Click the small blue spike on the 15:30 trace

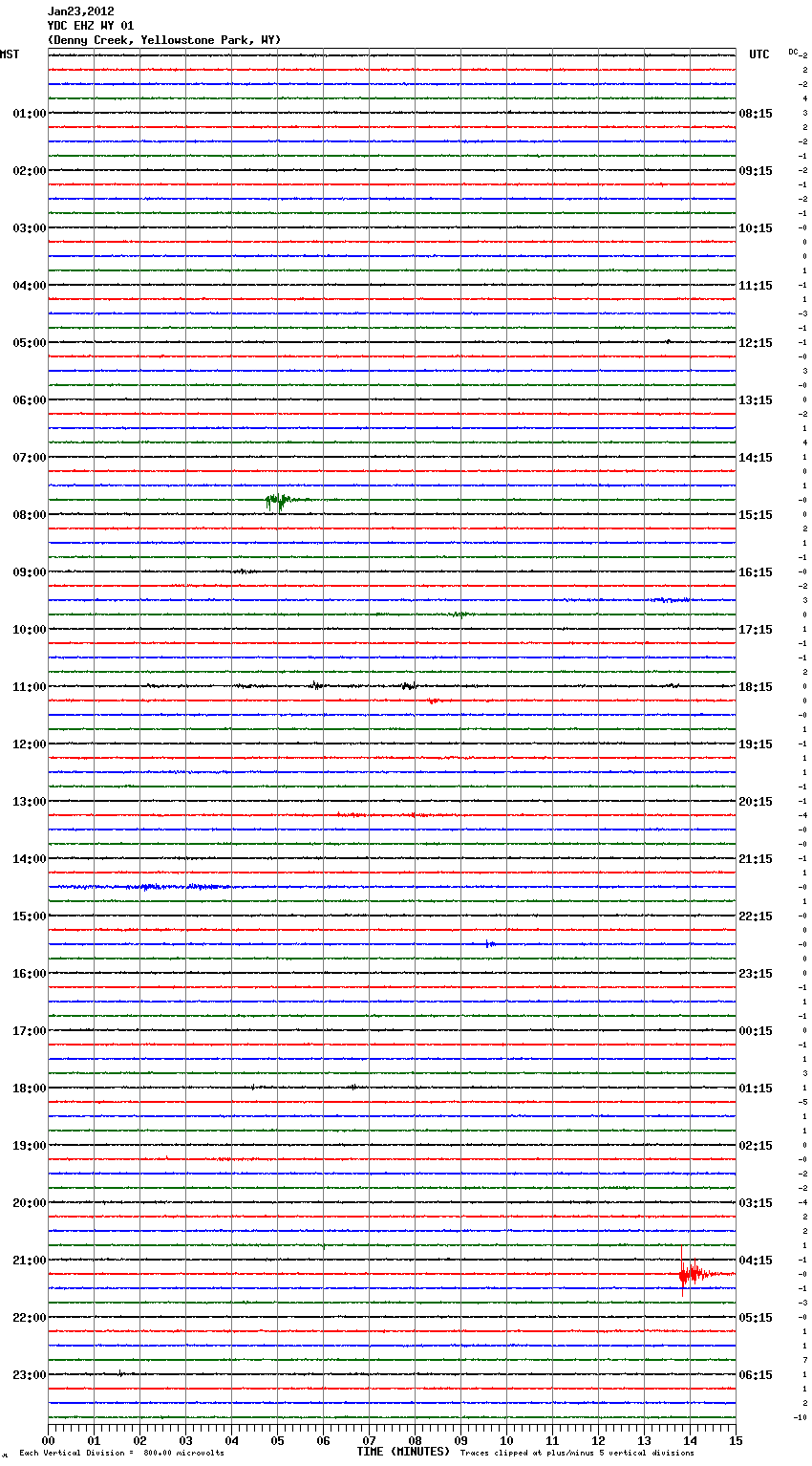(x=489, y=944)
